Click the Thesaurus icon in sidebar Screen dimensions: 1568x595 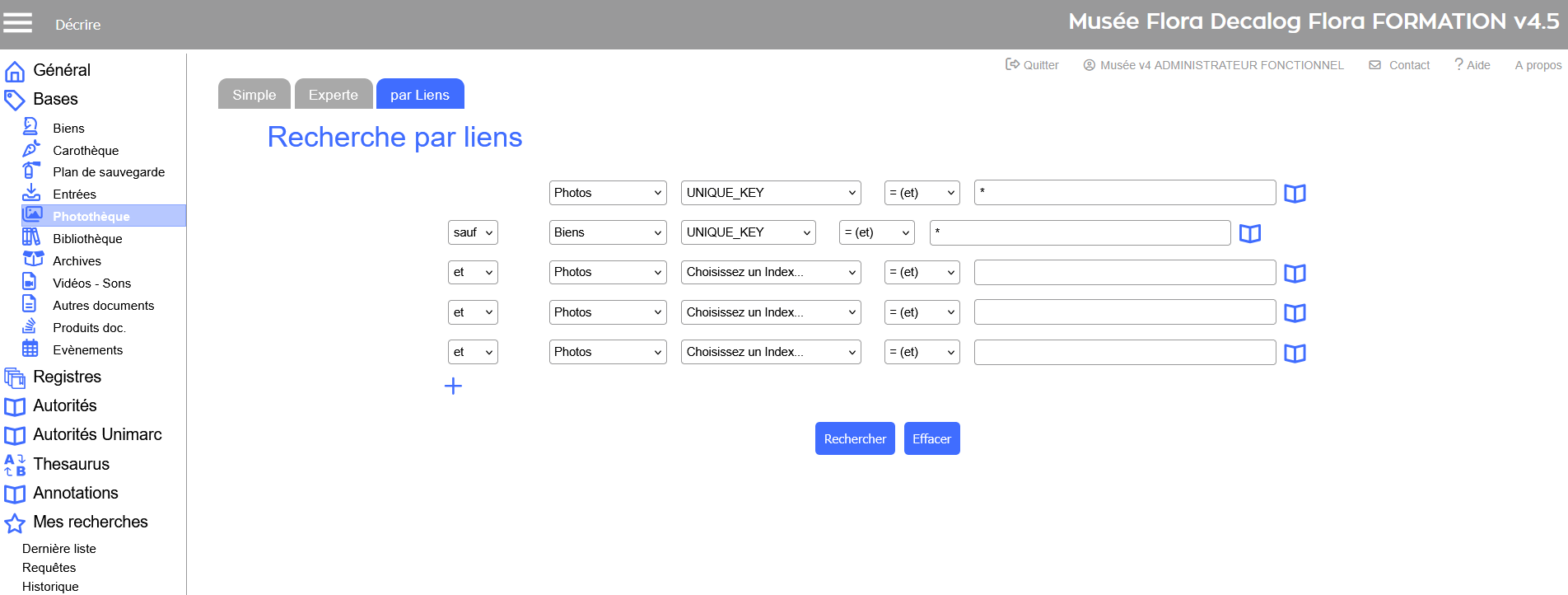15,465
